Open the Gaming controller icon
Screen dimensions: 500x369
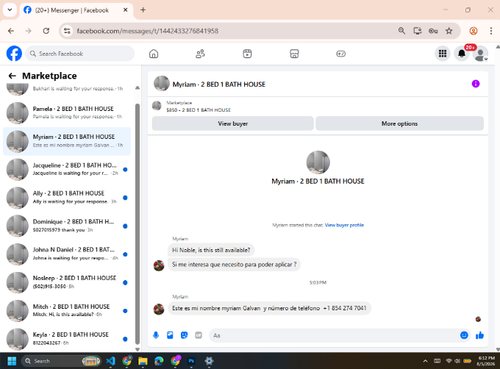coord(341,54)
